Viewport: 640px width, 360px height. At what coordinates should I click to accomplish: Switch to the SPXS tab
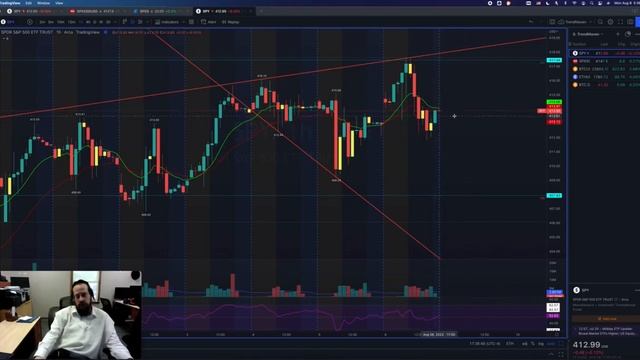click(163, 11)
